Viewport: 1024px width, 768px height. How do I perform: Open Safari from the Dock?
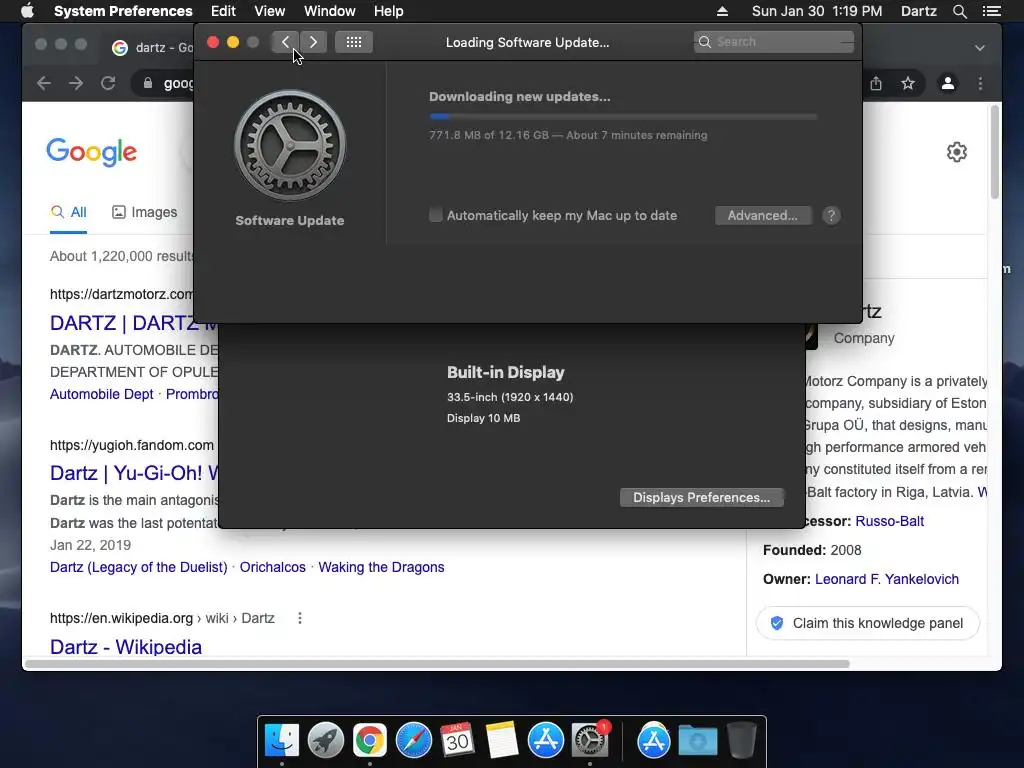[x=414, y=741]
